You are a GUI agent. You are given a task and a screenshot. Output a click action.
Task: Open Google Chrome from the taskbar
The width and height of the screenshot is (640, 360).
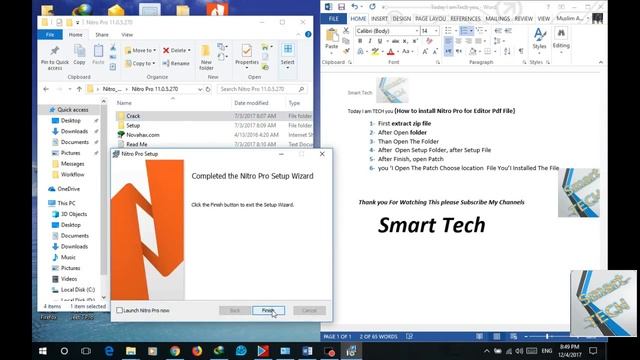pyautogui.click(x=175, y=351)
